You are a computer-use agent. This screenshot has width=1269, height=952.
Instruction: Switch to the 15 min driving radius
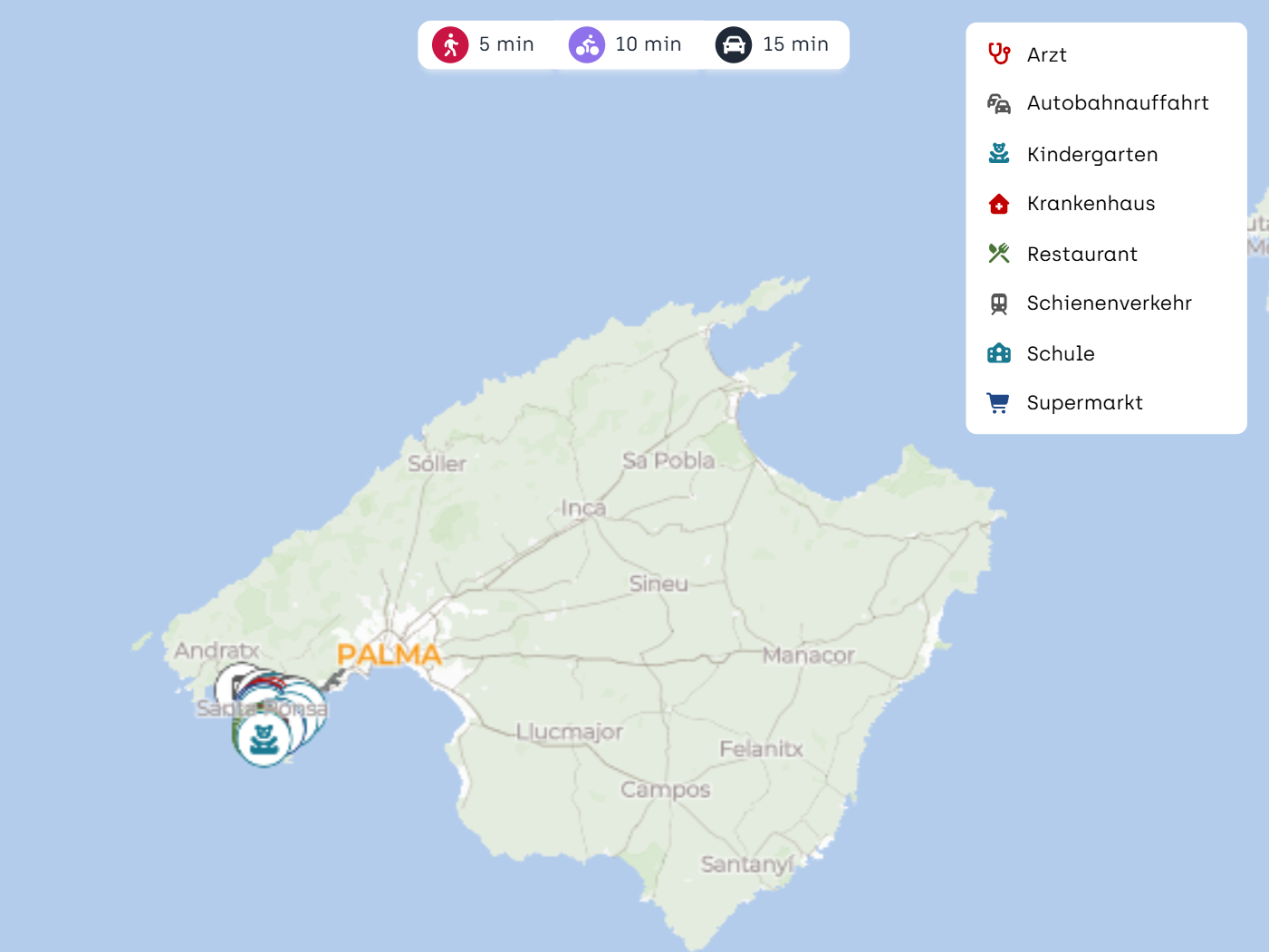click(773, 44)
